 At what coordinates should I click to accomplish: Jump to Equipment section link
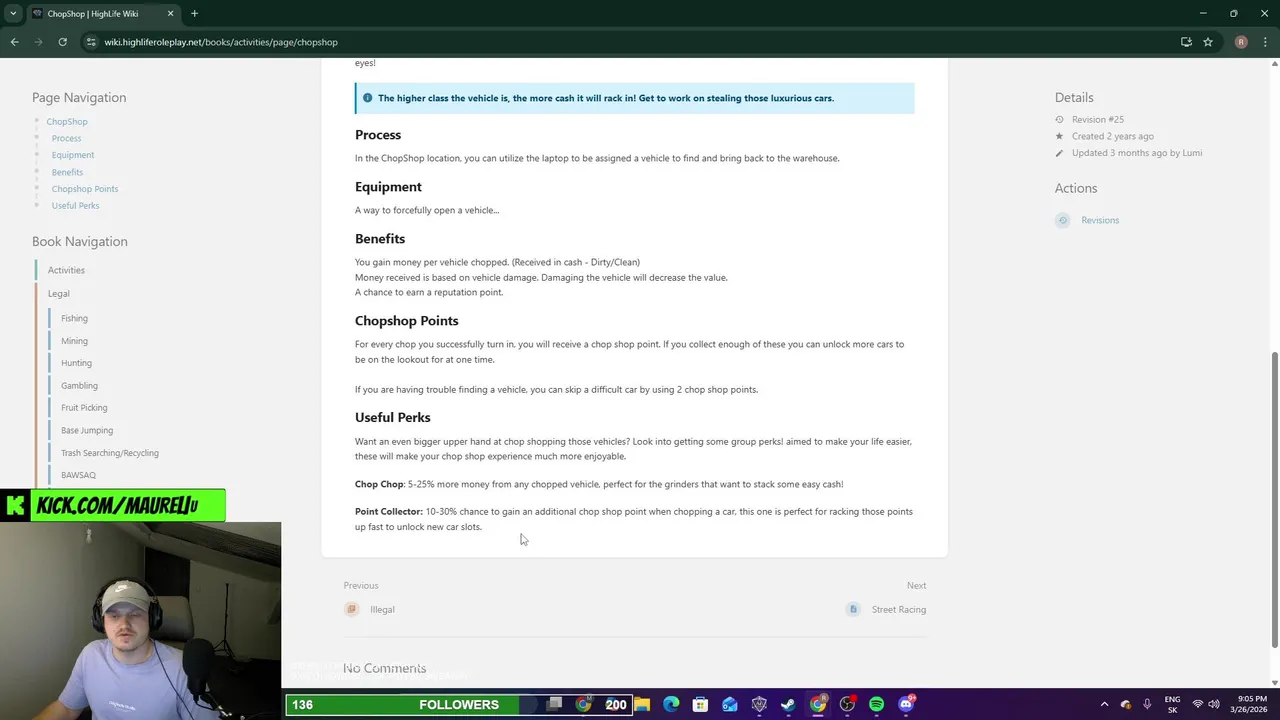click(x=73, y=155)
